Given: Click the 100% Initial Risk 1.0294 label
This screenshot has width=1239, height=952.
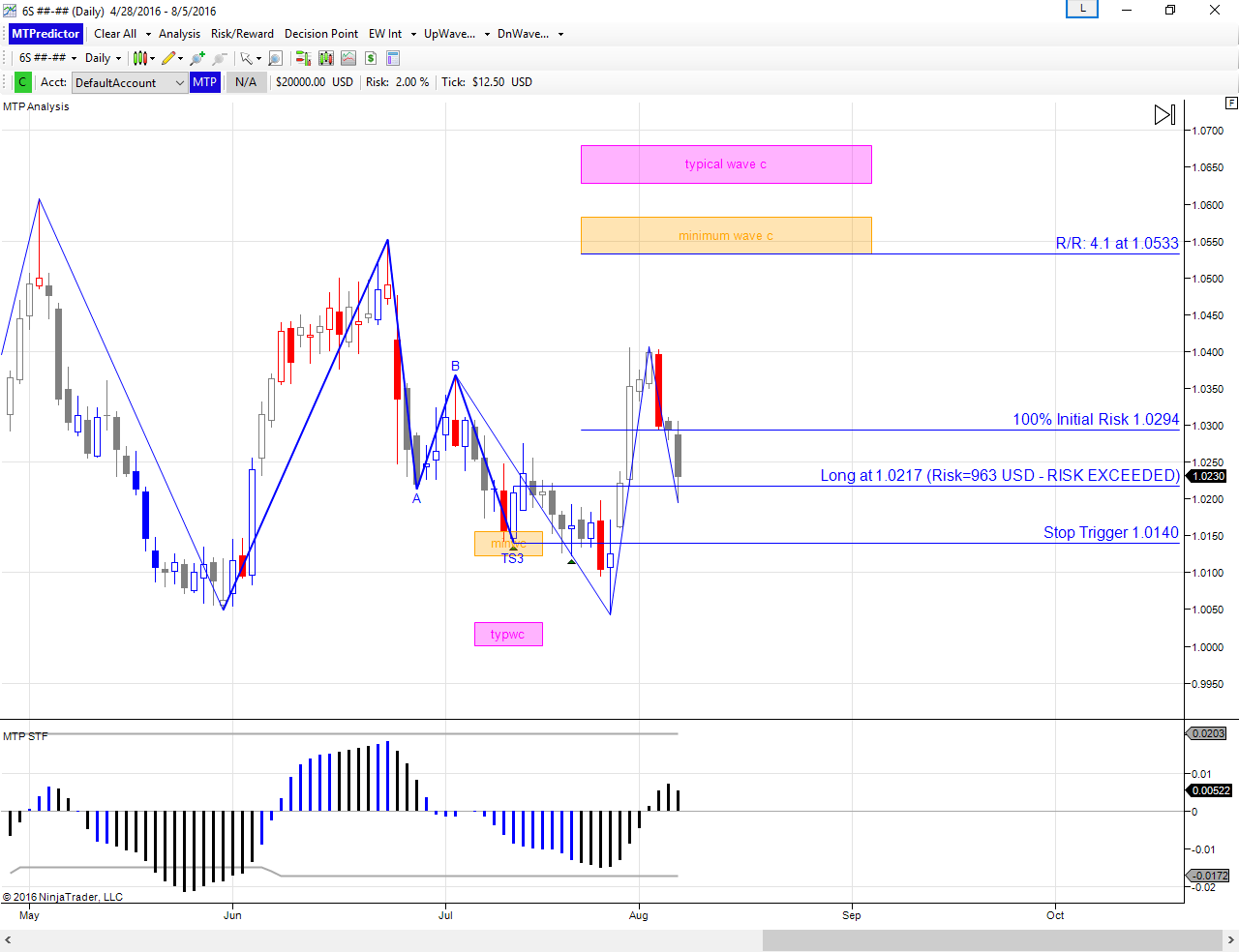Looking at the screenshot, I should click(x=1096, y=419).
